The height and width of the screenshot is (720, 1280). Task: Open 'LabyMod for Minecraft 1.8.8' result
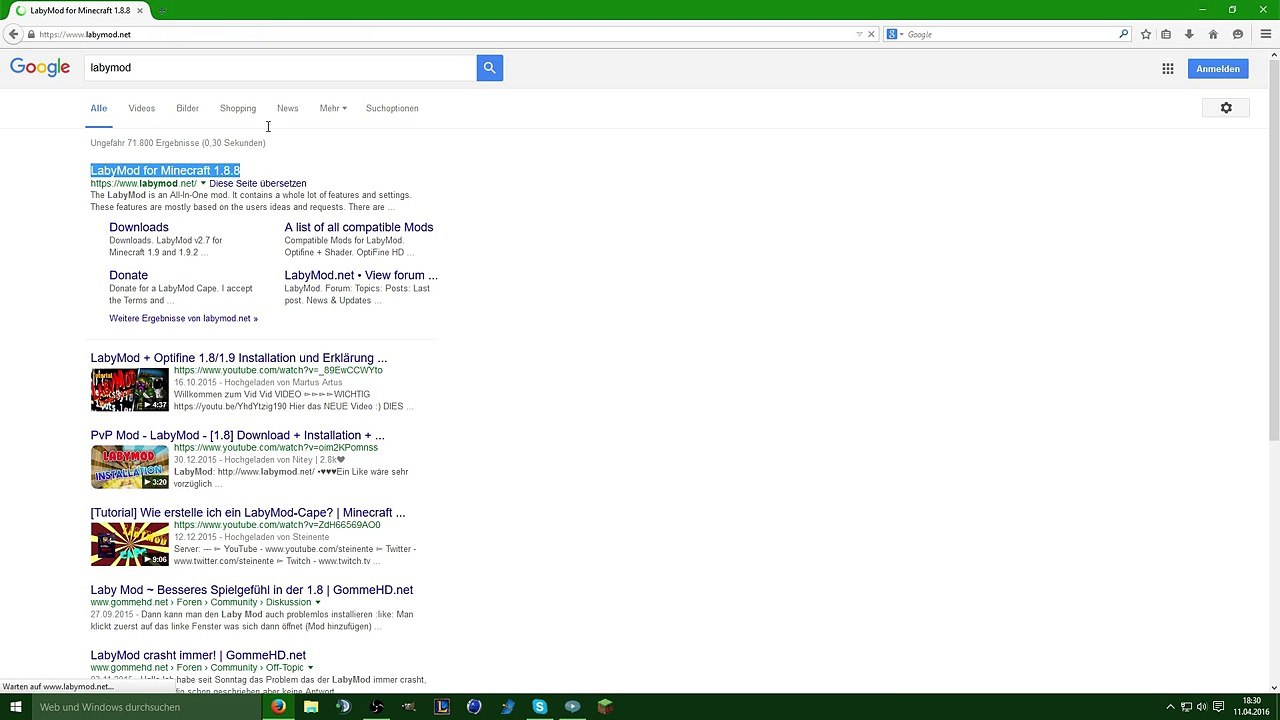[x=165, y=171]
